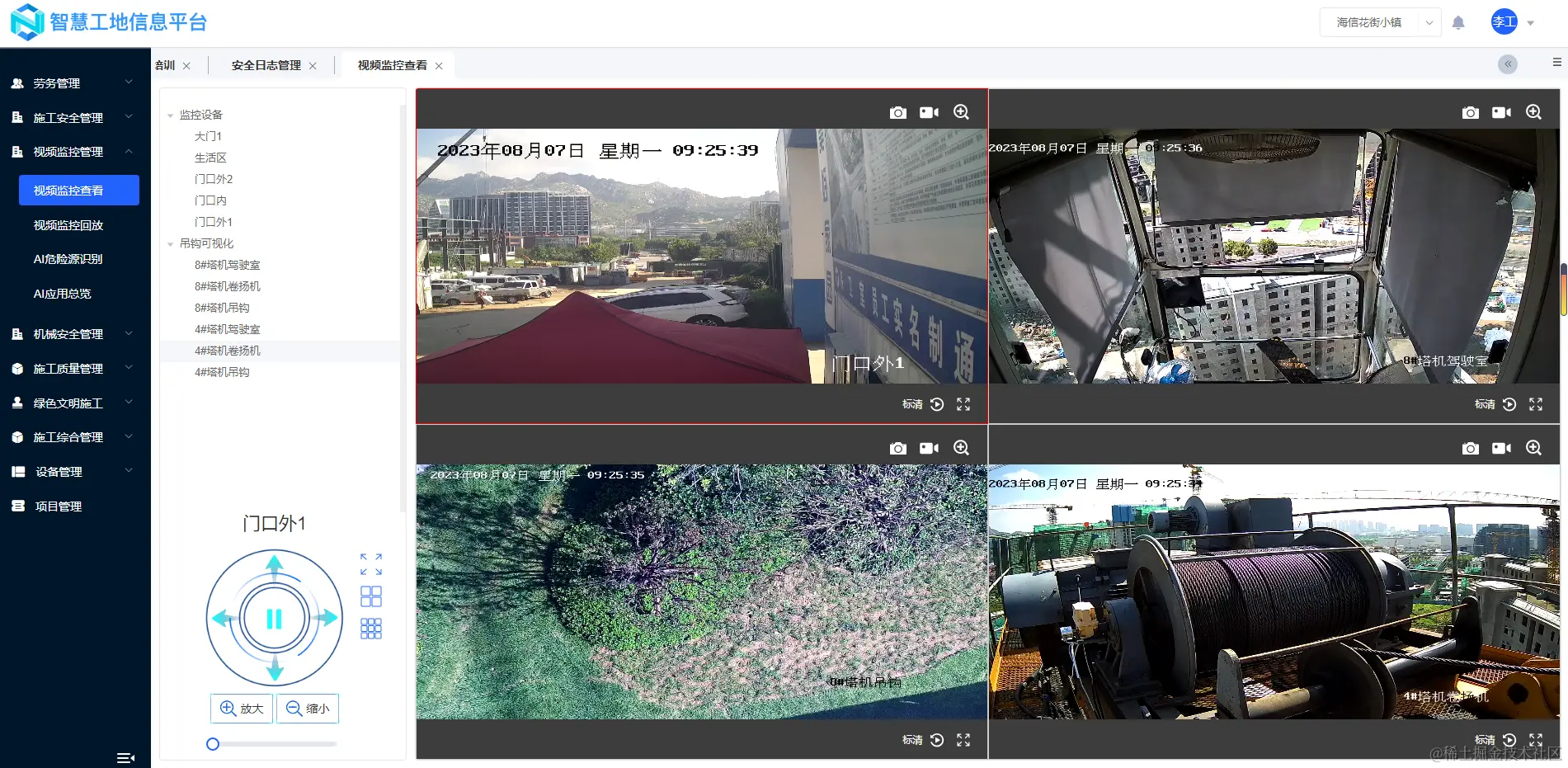Pan camera left with PTZ arrow
Viewport: 1568px width, 768px height.
tap(222, 618)
